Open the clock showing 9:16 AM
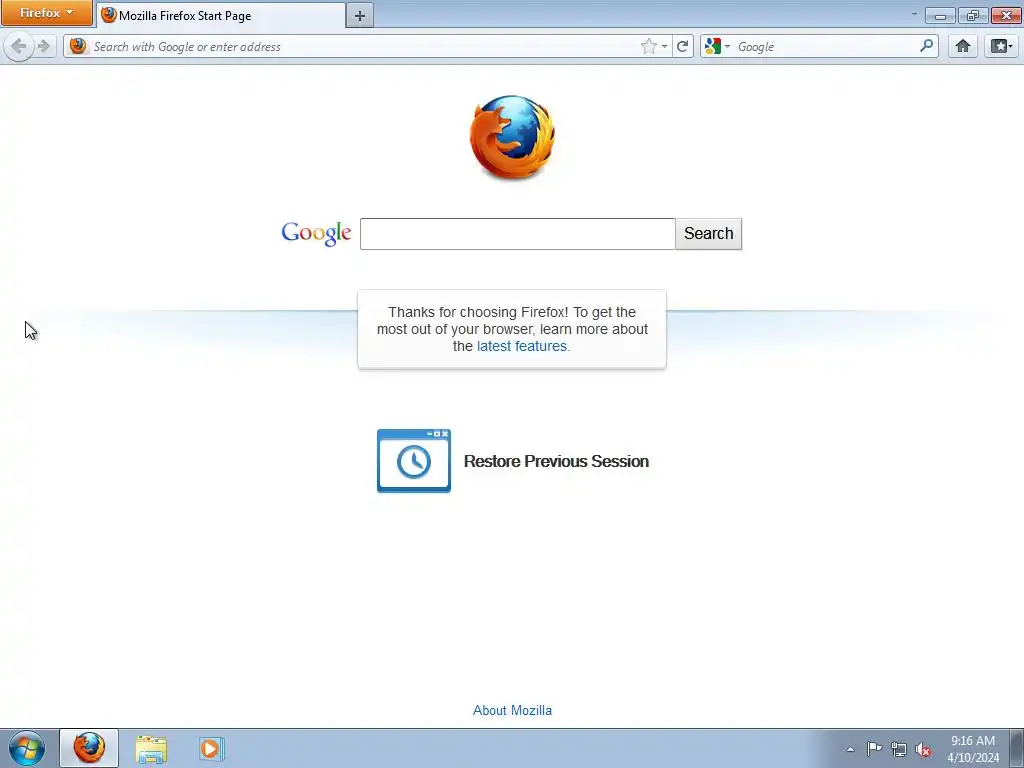 point(973,749)
